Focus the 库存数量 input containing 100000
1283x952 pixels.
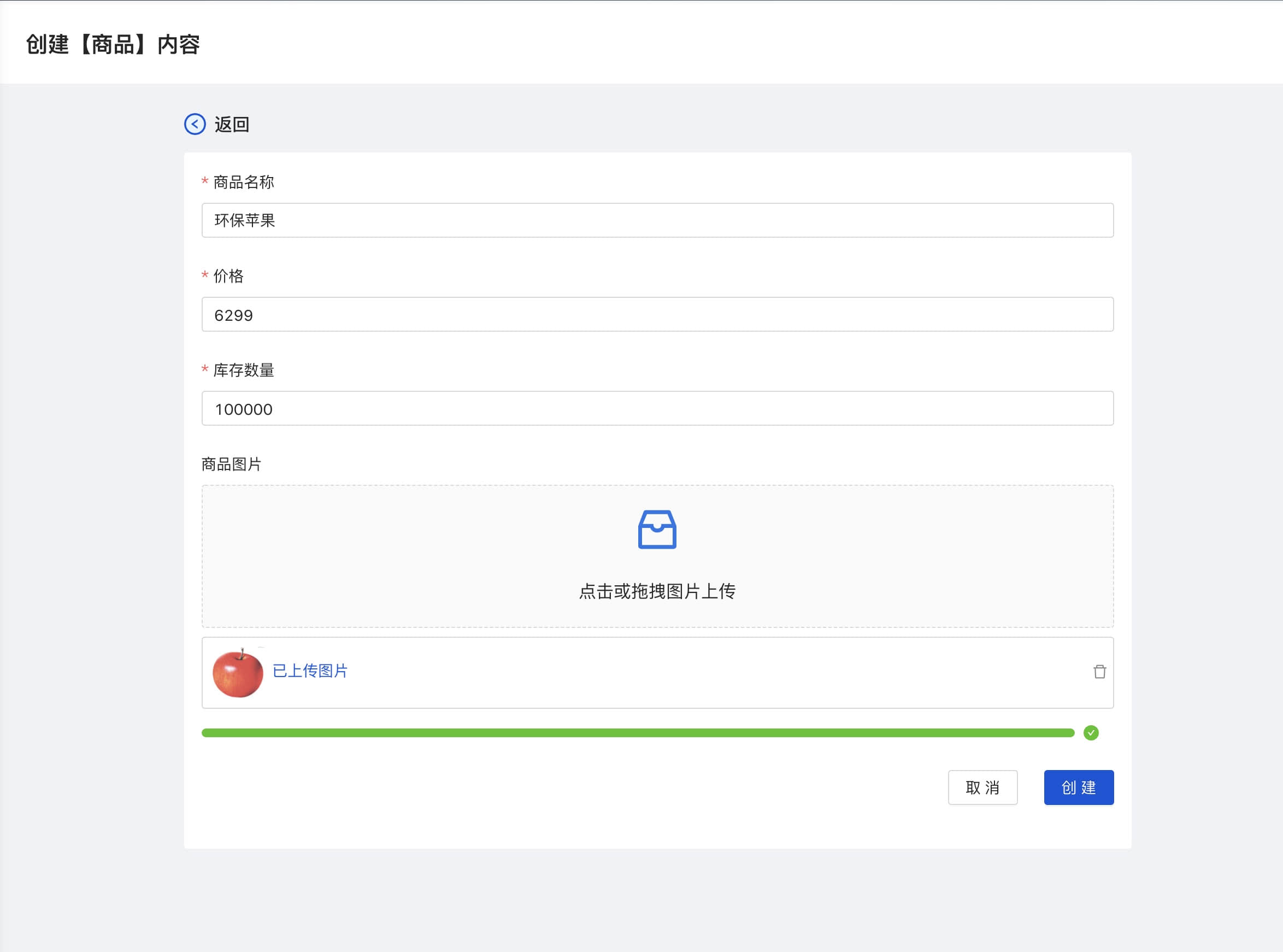coord(657,409)
